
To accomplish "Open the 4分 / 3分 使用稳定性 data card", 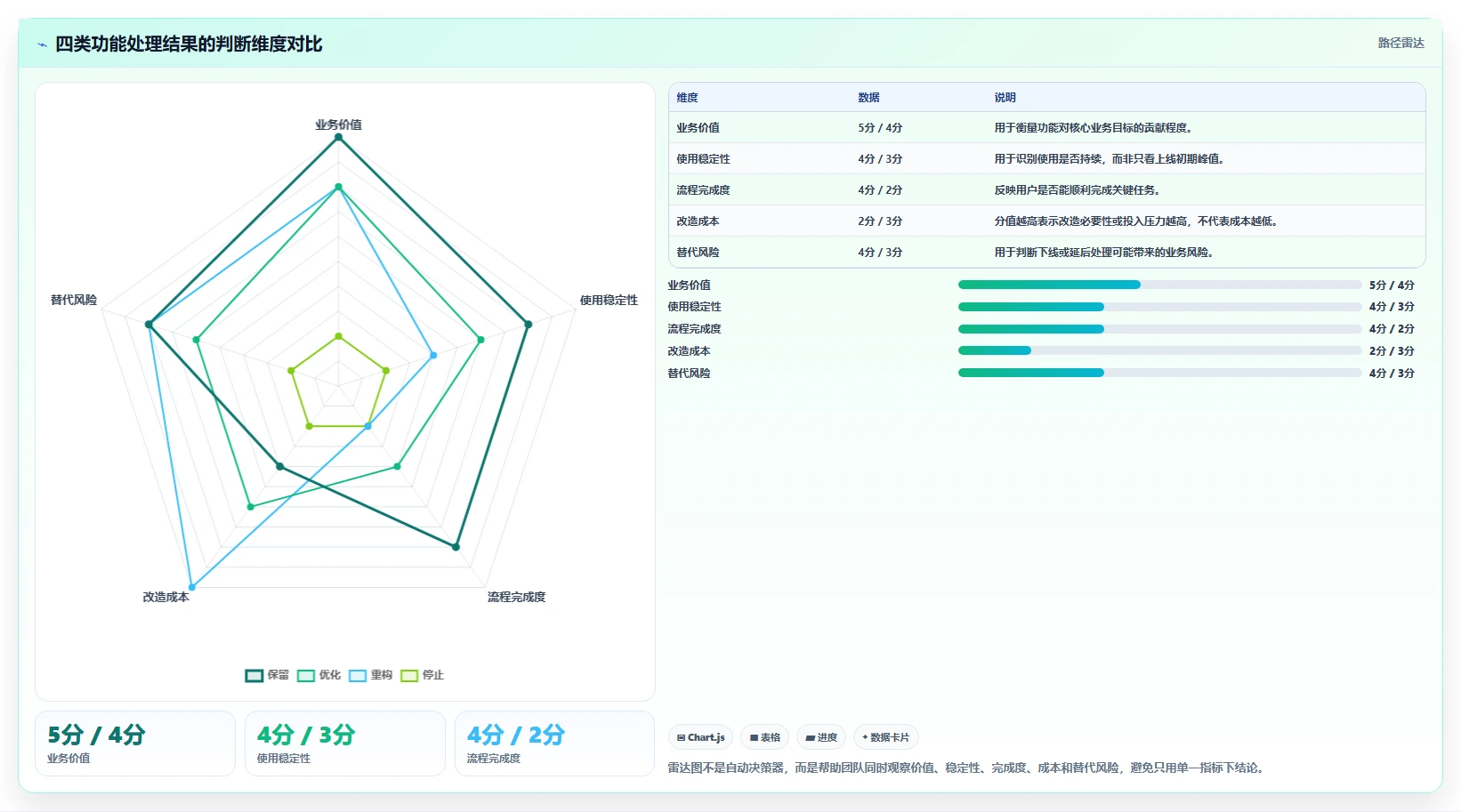I will point(345,744).
